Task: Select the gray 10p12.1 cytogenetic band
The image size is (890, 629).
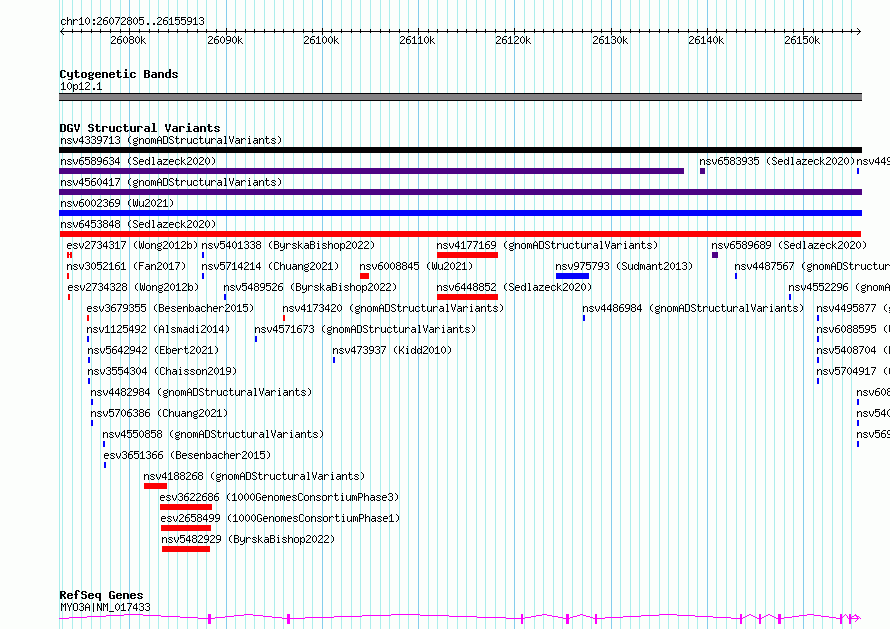Action: pos(460,97)
